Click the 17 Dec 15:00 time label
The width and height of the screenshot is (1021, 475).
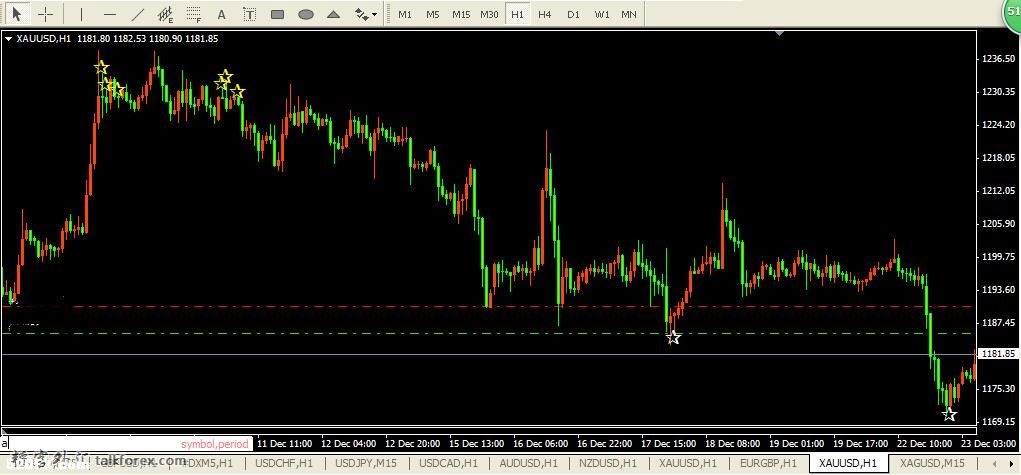[x=669, y=444]
